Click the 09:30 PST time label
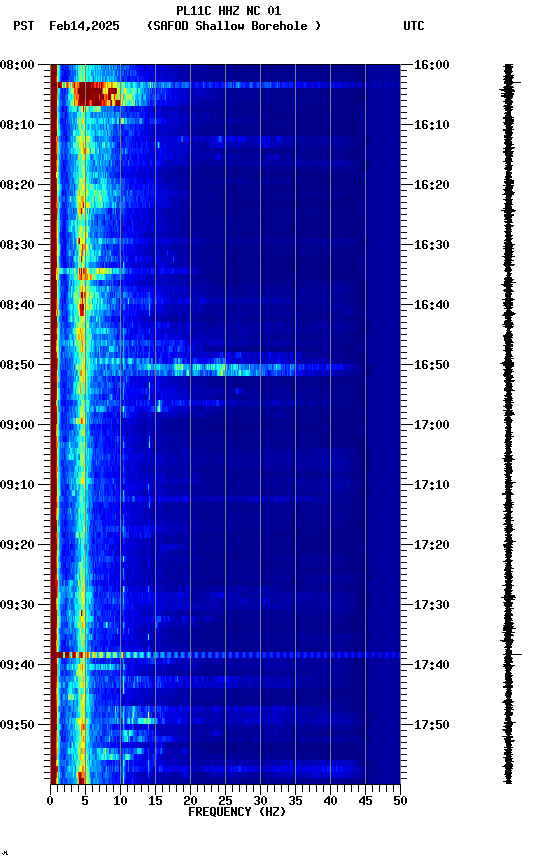 pyautogui.click(x=17, y=605)
